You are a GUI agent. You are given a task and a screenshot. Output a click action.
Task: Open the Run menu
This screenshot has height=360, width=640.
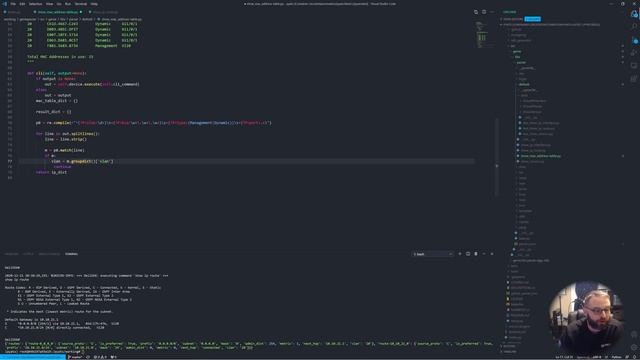click(x=68, y=4)
